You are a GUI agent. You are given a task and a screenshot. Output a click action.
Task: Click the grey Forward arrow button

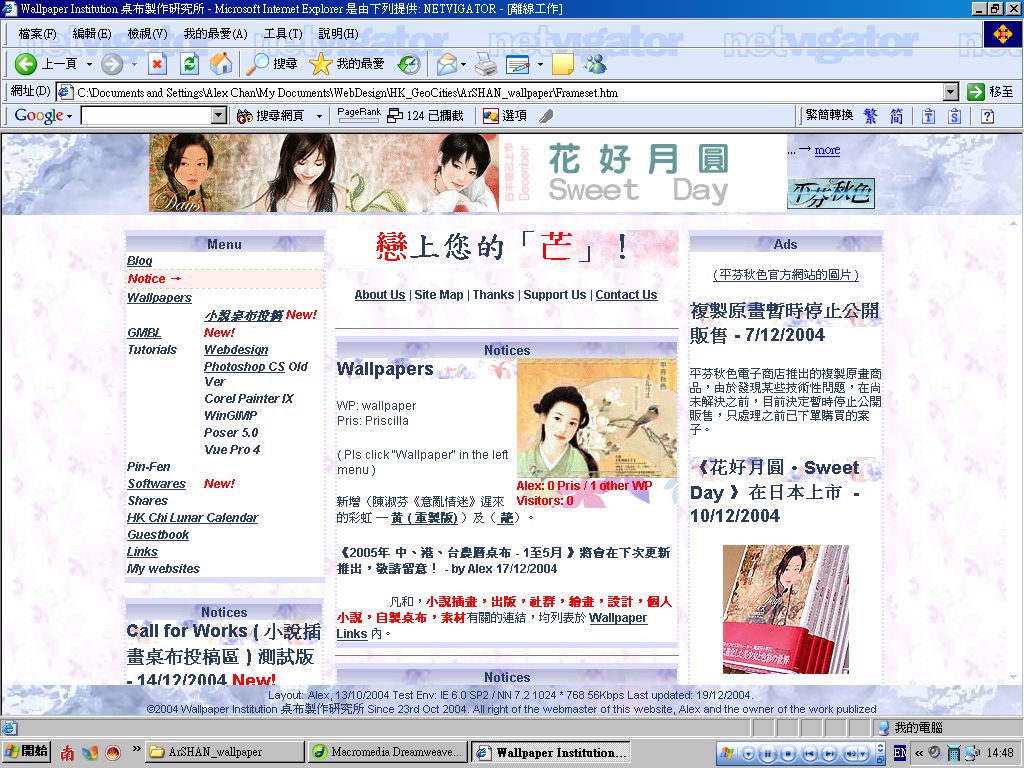tap(112, 63)
